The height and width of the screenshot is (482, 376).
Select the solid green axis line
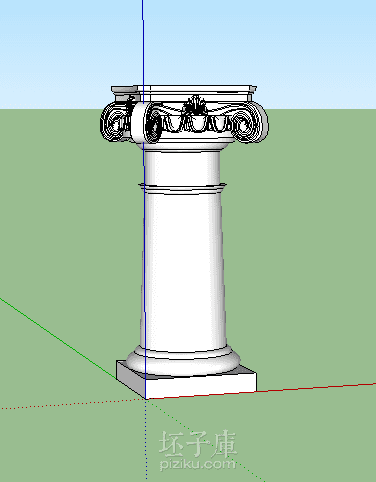pos(58,338)
